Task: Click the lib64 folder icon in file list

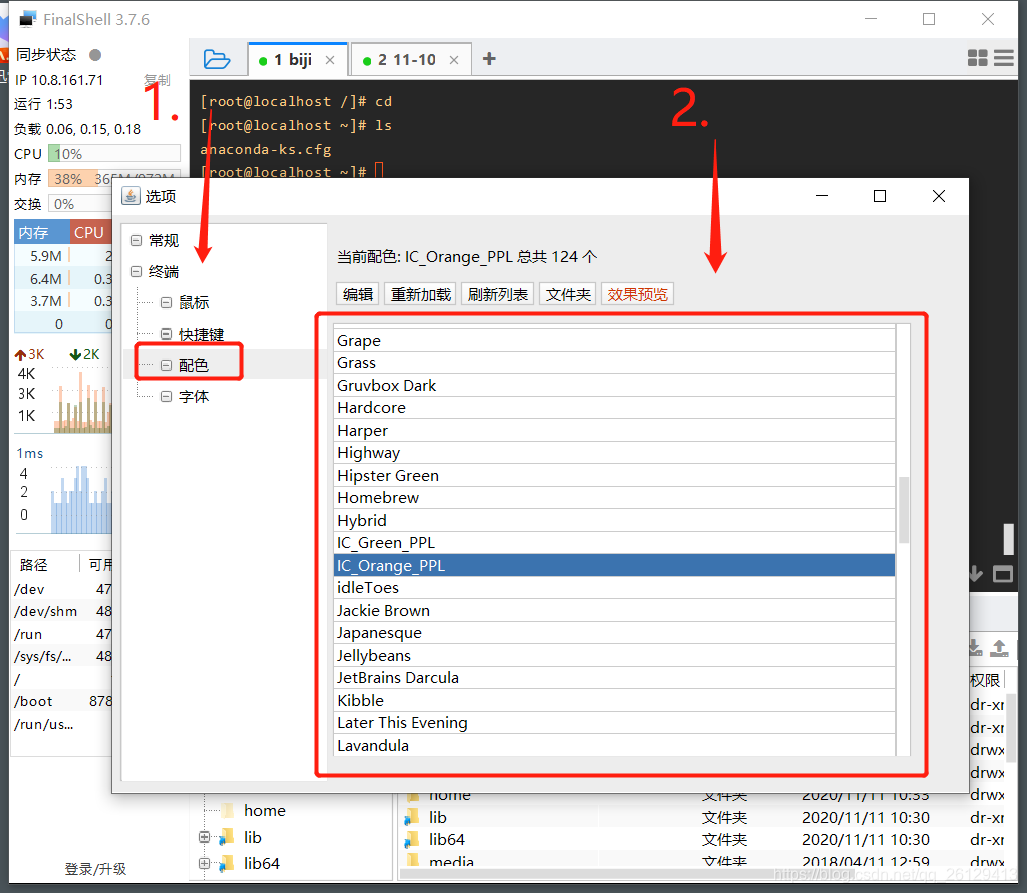Action: 412,839
